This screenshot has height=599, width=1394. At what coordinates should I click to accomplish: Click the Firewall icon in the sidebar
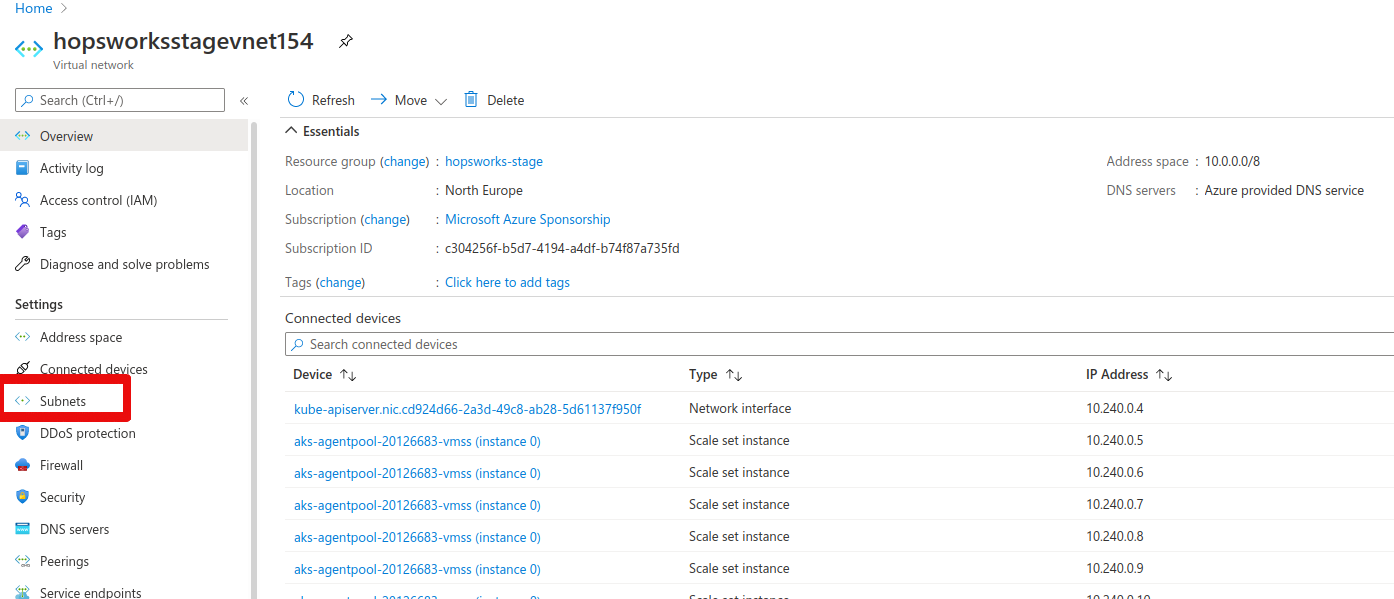23,465
